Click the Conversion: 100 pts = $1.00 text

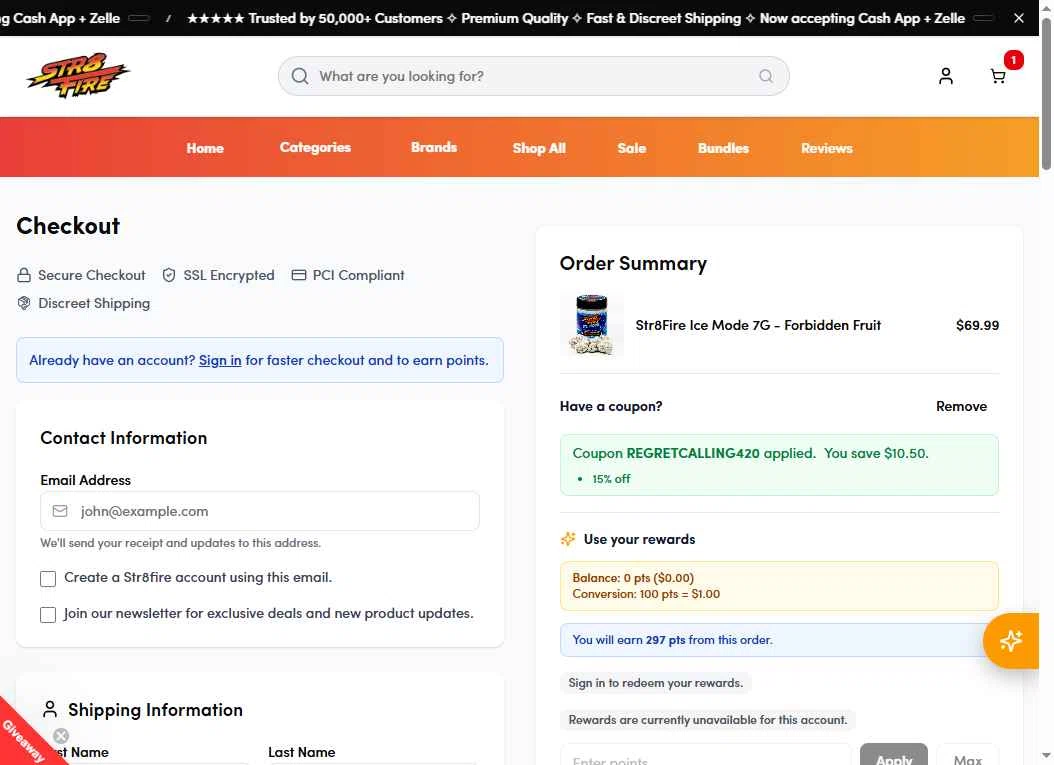pyautogui.click(x=646, y=594)
